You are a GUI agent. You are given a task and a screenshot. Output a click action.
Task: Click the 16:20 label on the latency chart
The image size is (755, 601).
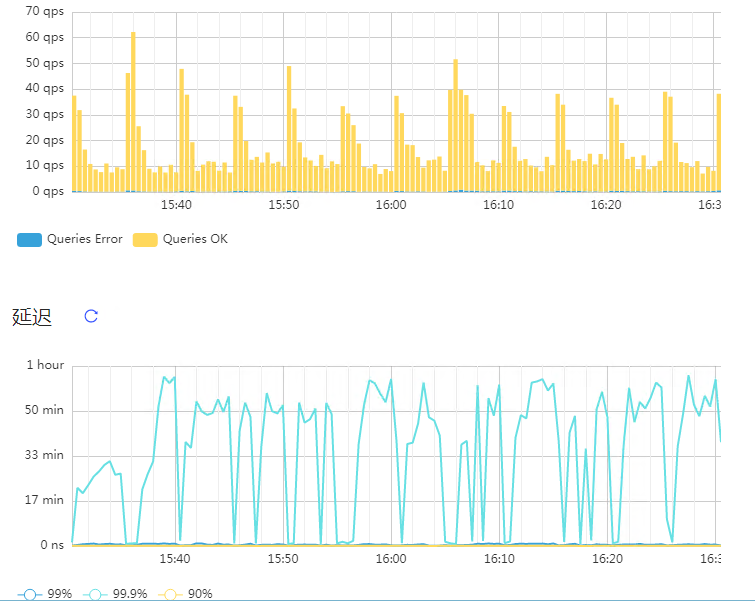(x=607, y=559)
